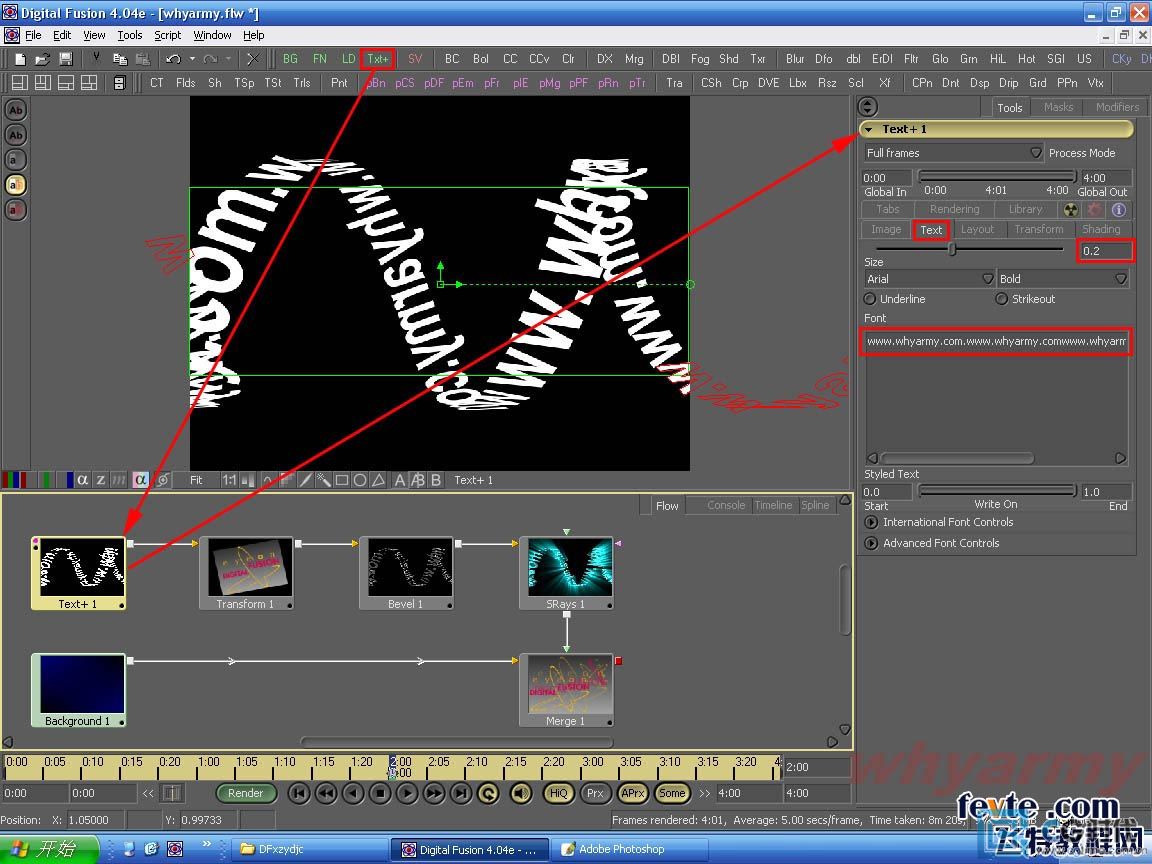1152x864 pixels.
Task: Click the Console tab button
Action: point(726,505)
